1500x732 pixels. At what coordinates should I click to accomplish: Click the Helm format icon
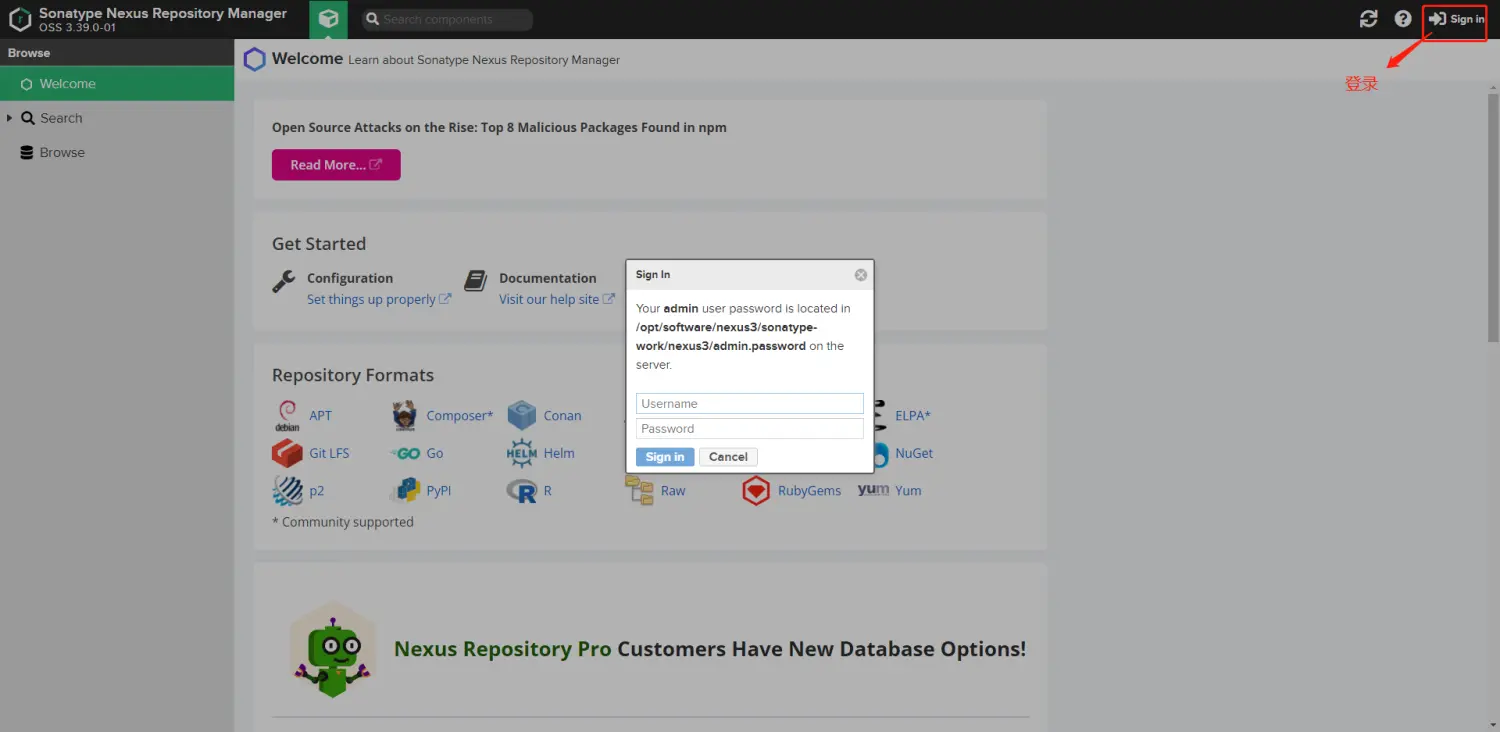tap(522, 453)
